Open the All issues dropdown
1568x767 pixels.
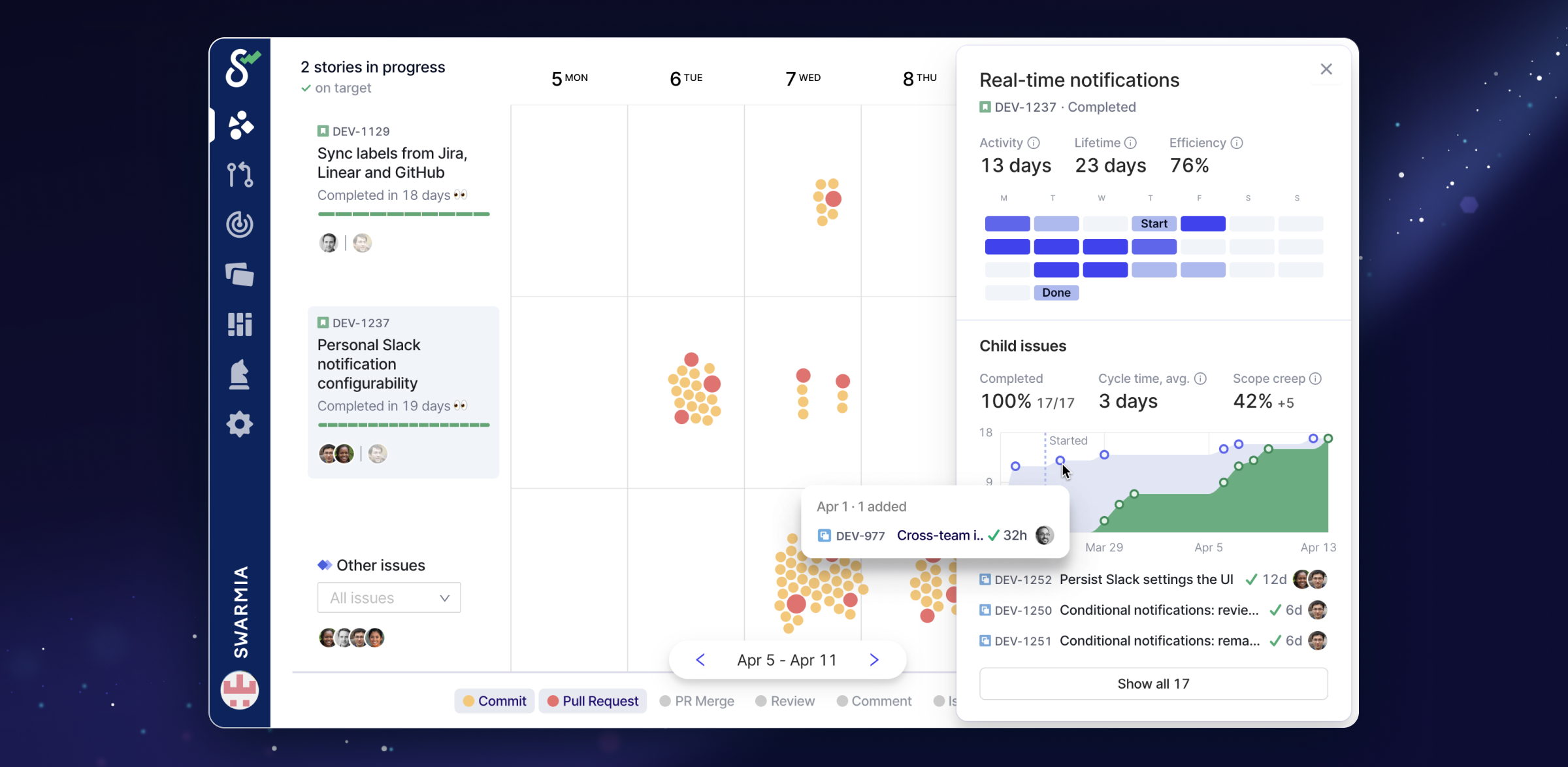pyautogui.click(x=389, y=598)
